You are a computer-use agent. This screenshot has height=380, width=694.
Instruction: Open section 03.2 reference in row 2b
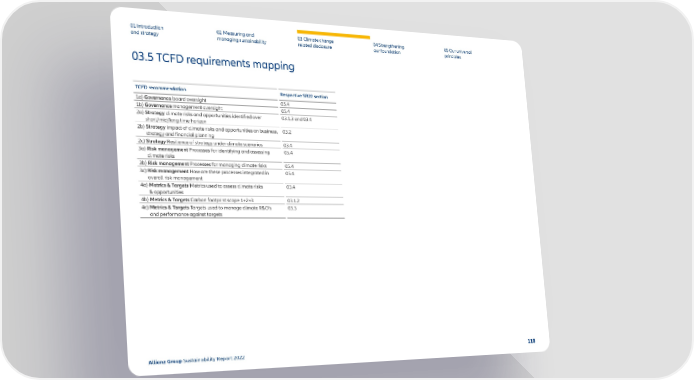point(287,132)
